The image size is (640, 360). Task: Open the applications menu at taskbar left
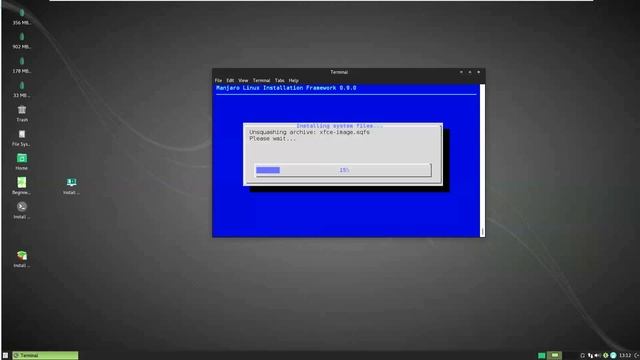pyautogui.click(x=5, y=356)
